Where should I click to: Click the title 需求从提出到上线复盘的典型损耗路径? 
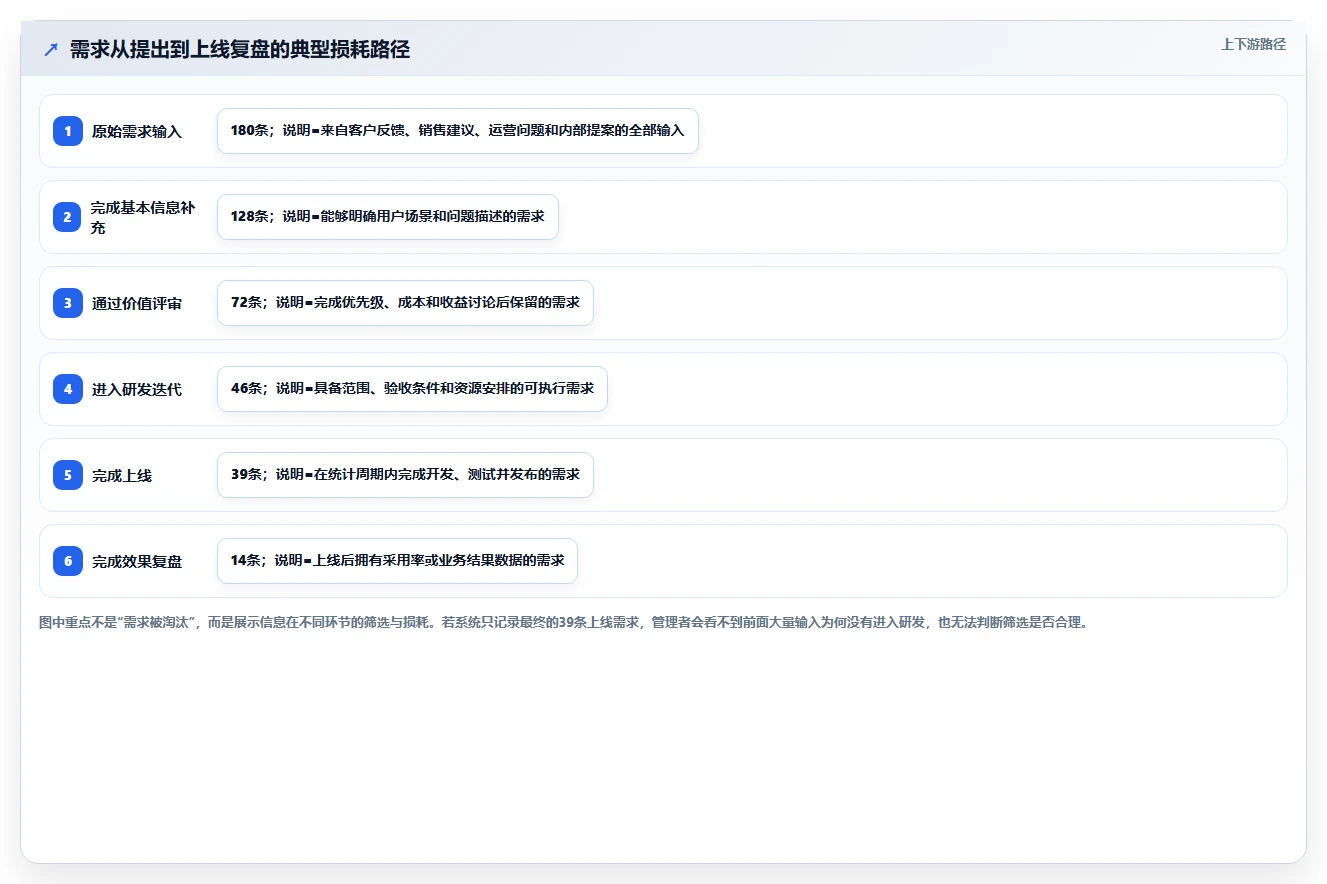click(x=240, y=49)
